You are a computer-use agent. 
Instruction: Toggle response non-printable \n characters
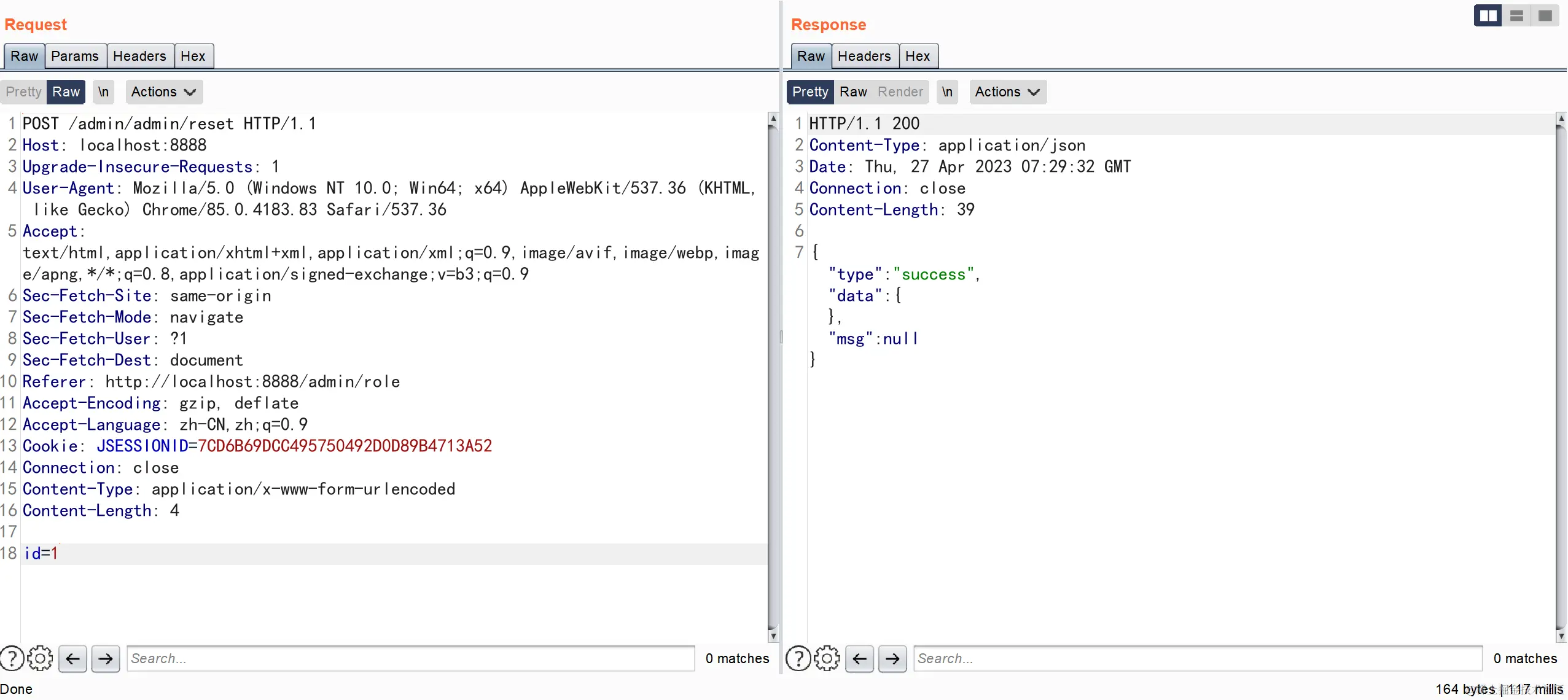(947, 91)
